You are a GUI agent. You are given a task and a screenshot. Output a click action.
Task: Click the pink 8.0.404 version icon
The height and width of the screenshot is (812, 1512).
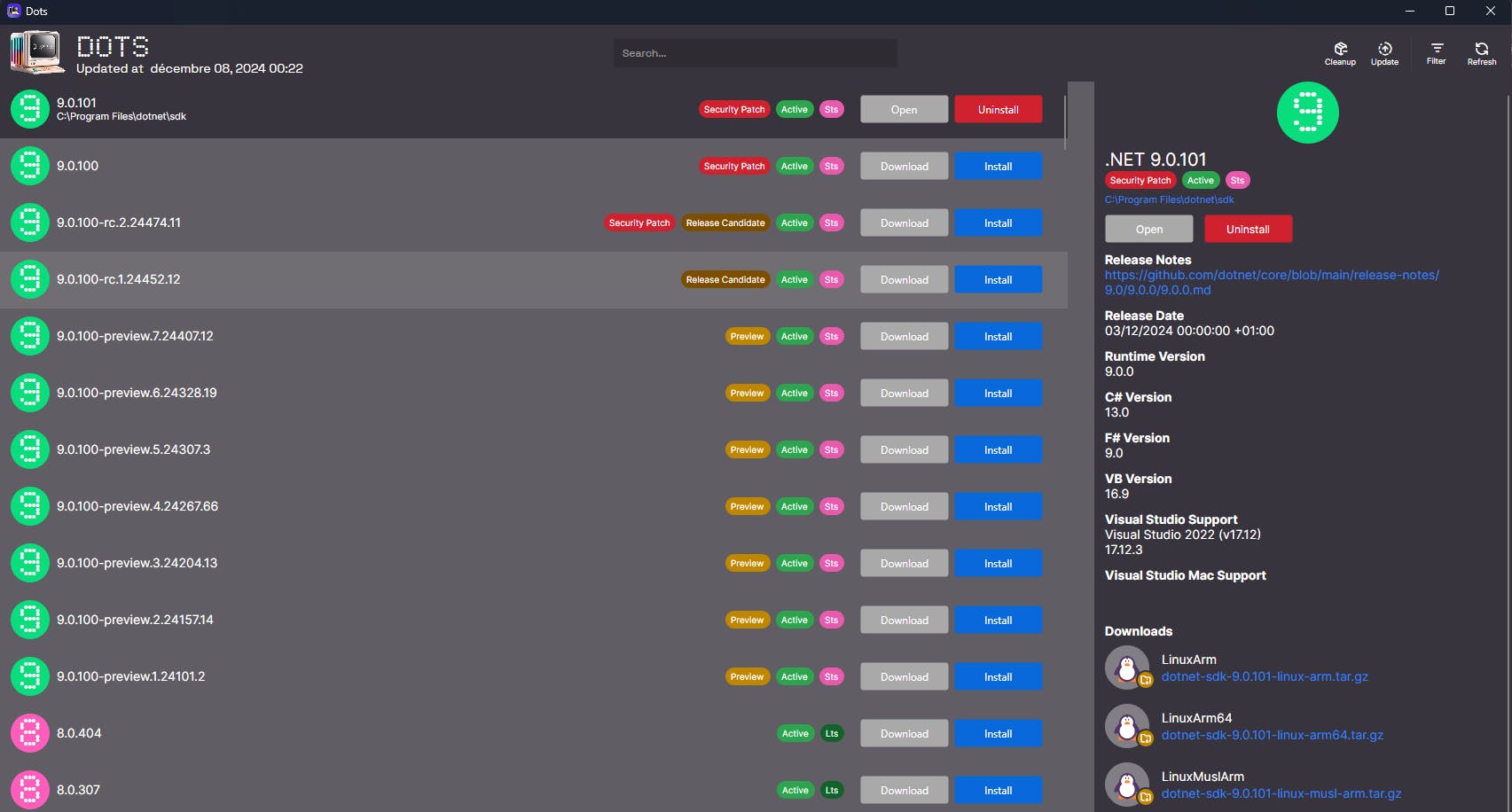coord(30,733)
